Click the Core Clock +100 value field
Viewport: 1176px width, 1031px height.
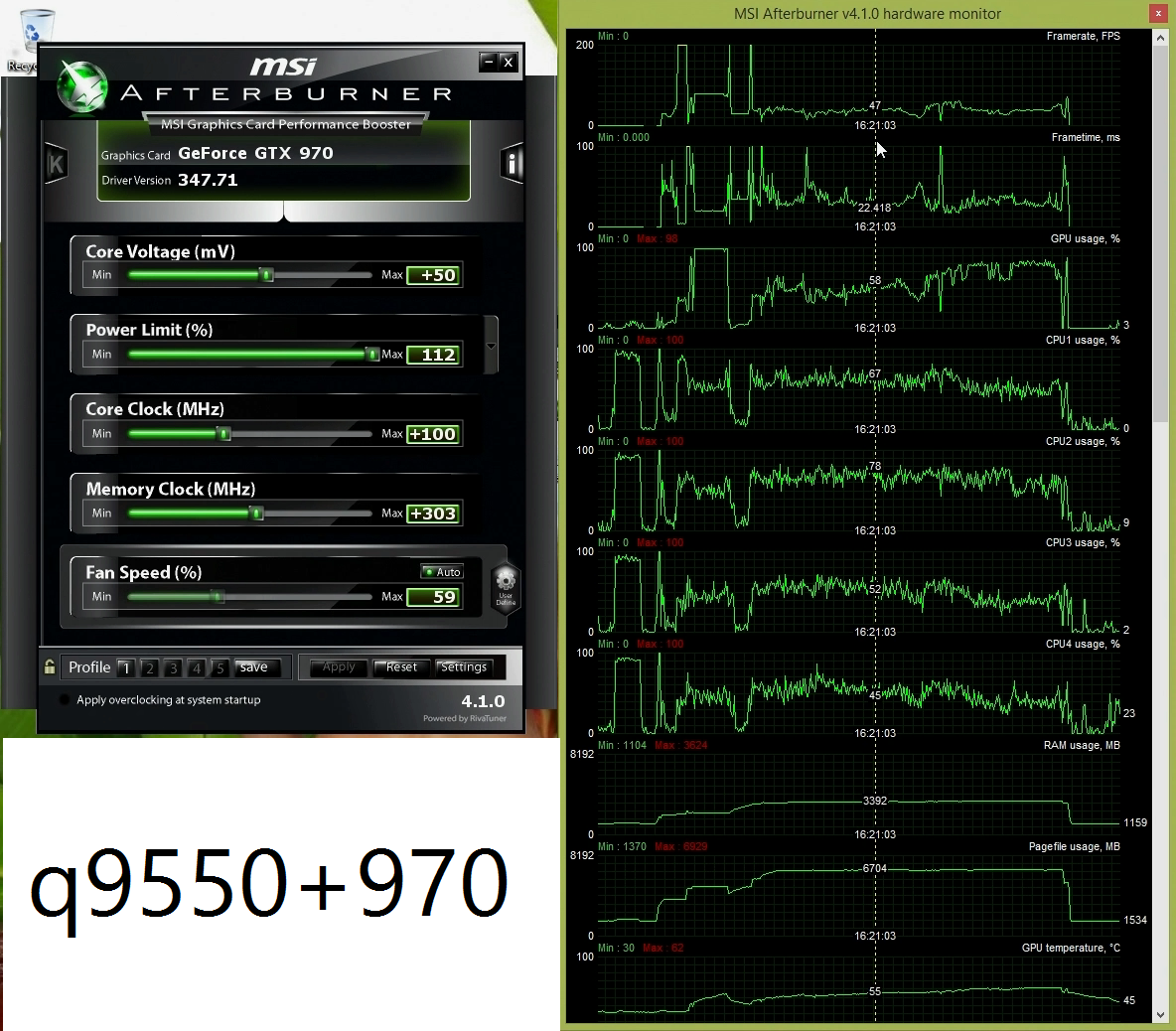point(433,434)
